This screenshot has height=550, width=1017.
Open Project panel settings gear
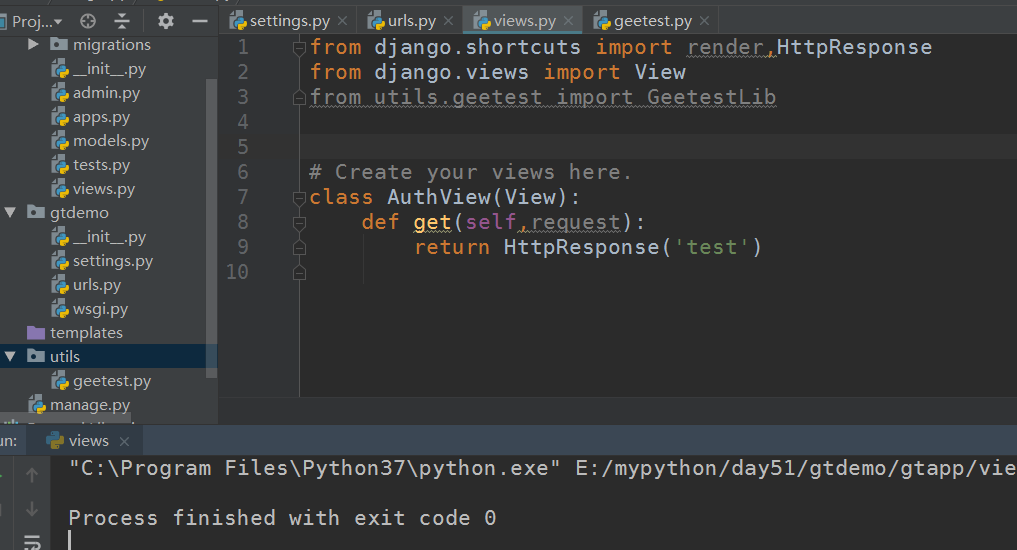pyautogui.click(x=166, y=21)
